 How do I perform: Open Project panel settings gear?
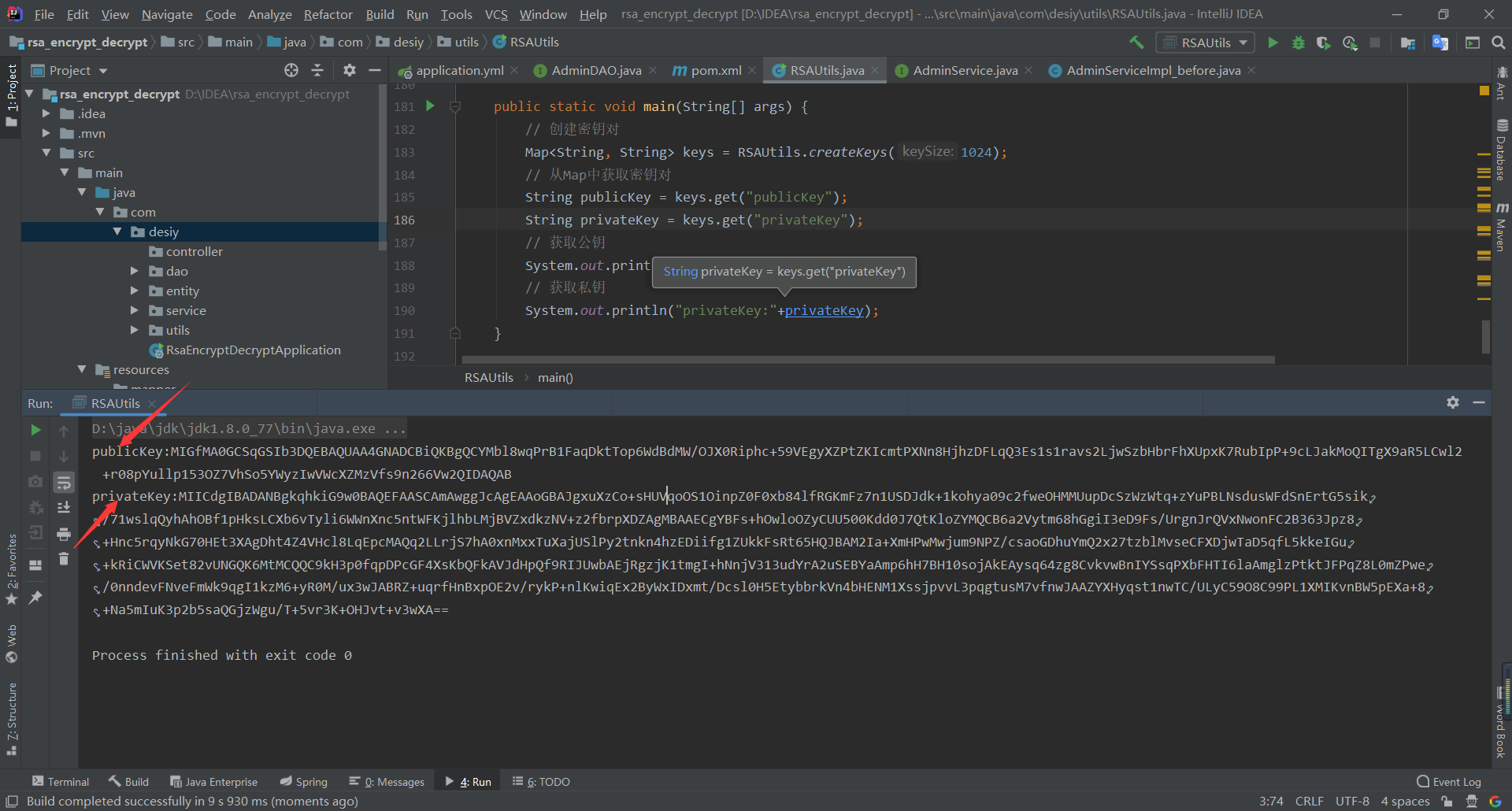click(350, 70)
